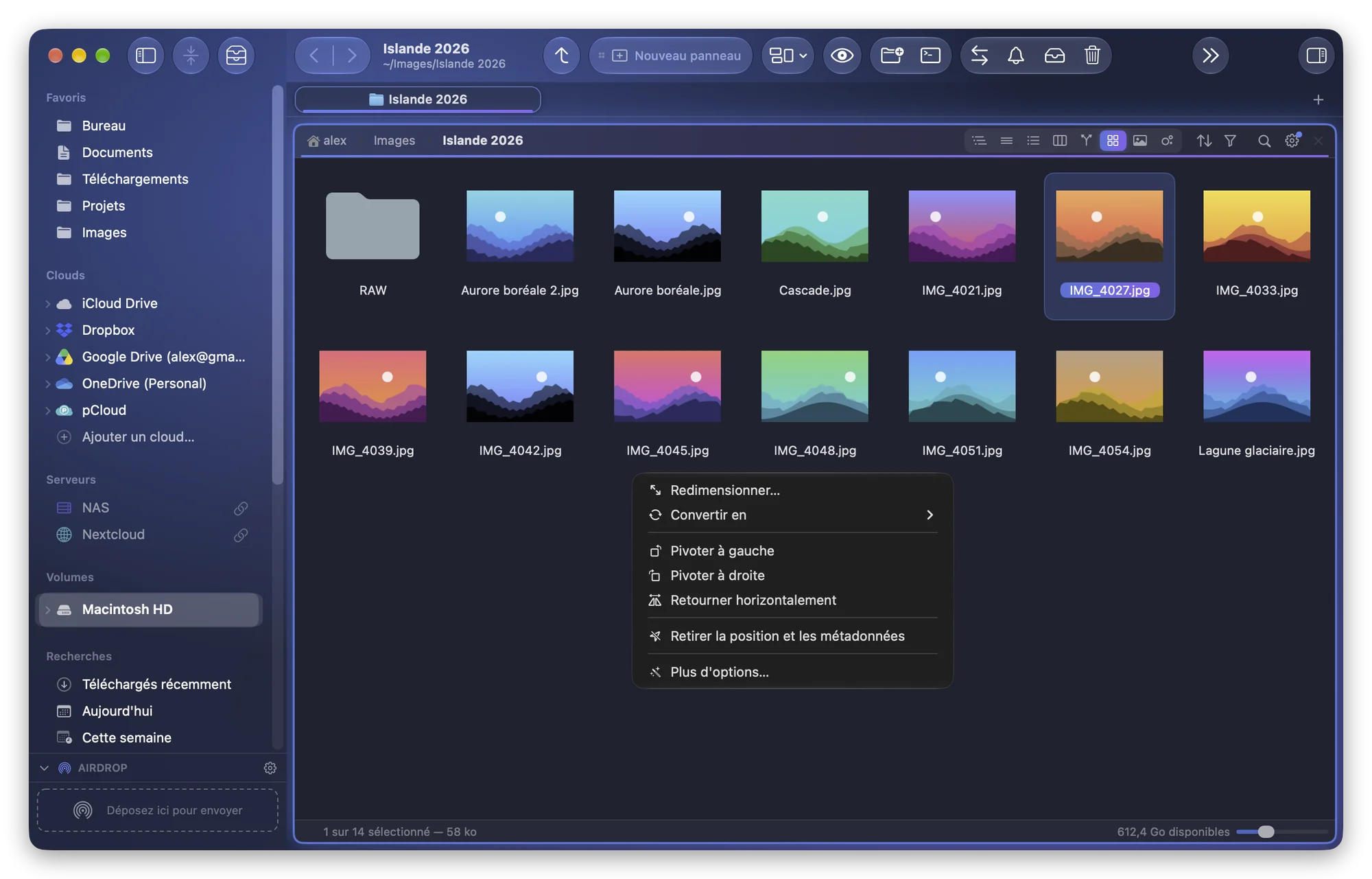
Task: Open the layout panel dropdown
Action: pyautogui.click(x=788, y=56)
